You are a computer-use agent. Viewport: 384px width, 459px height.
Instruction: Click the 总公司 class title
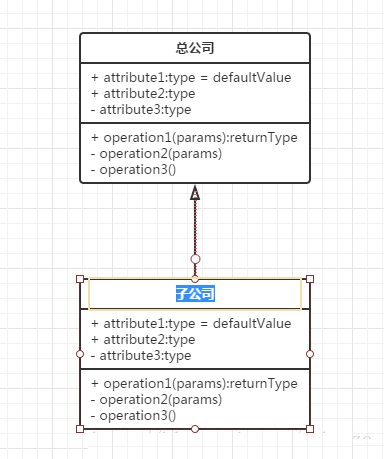(195, 48)
